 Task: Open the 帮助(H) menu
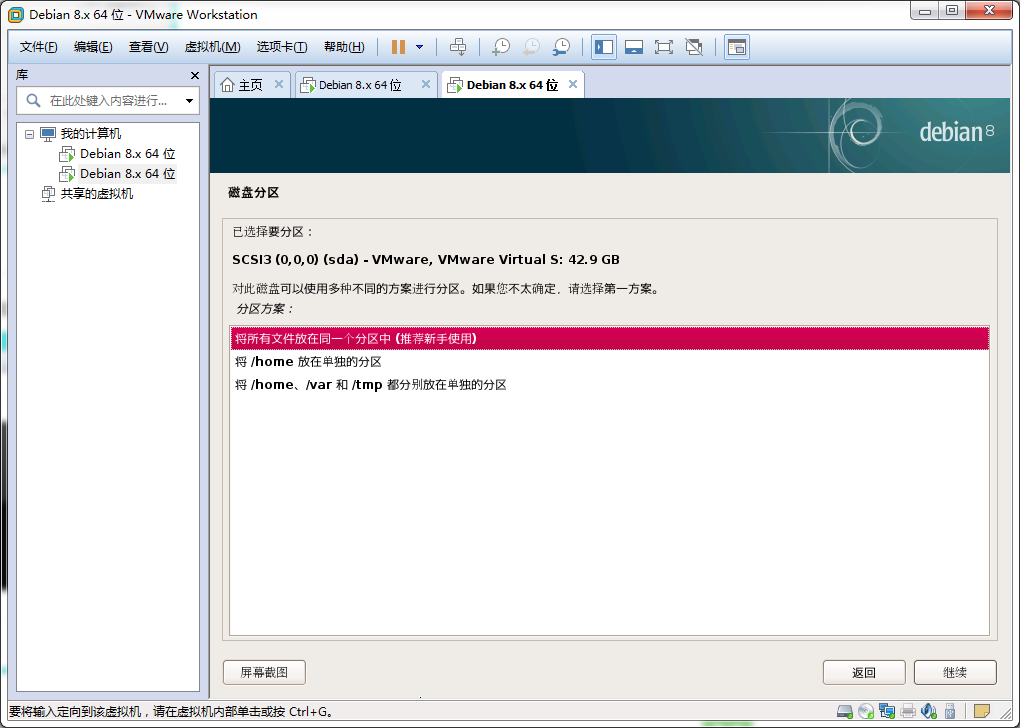[344, 47]
